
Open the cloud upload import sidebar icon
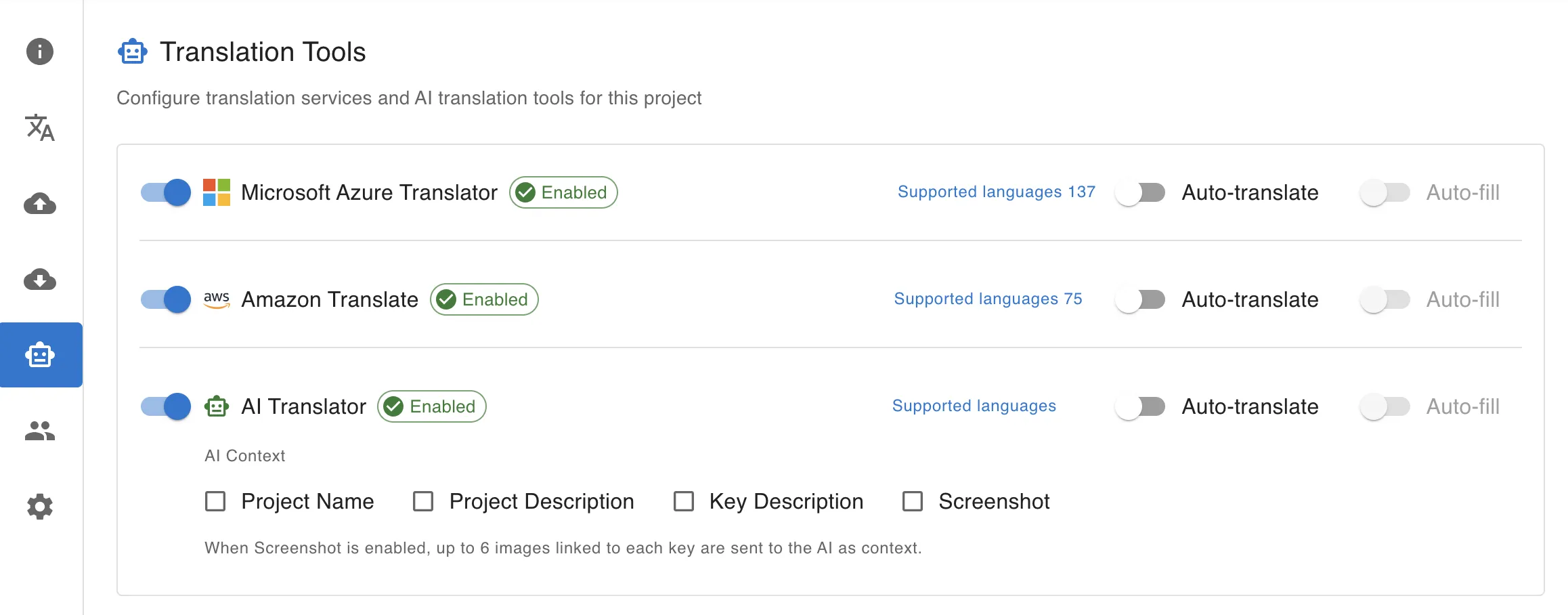click(40, 203)
